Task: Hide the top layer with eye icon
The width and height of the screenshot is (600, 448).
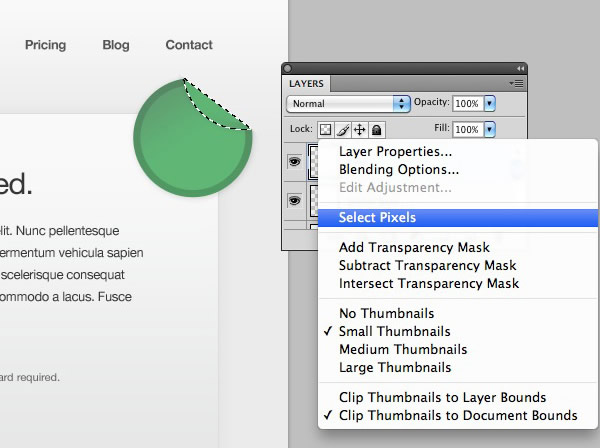Action: pos(294,162)
